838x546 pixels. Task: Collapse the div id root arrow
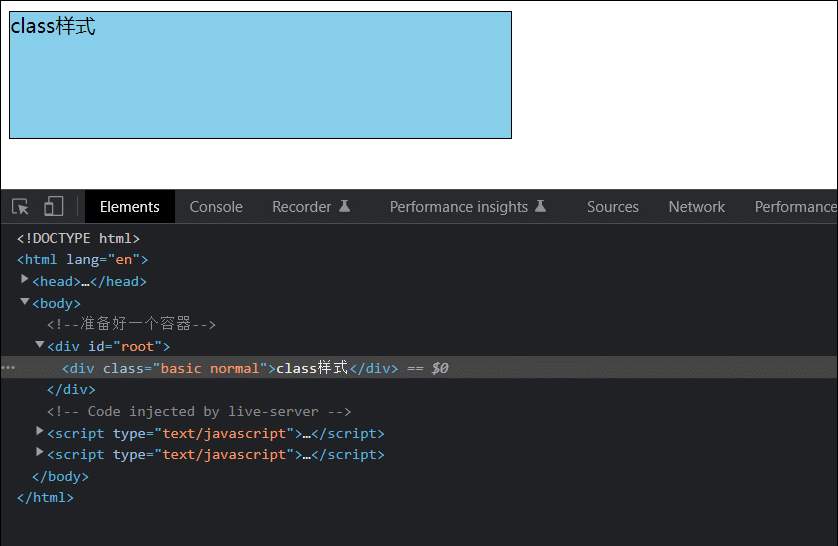[x=40, y=345]
